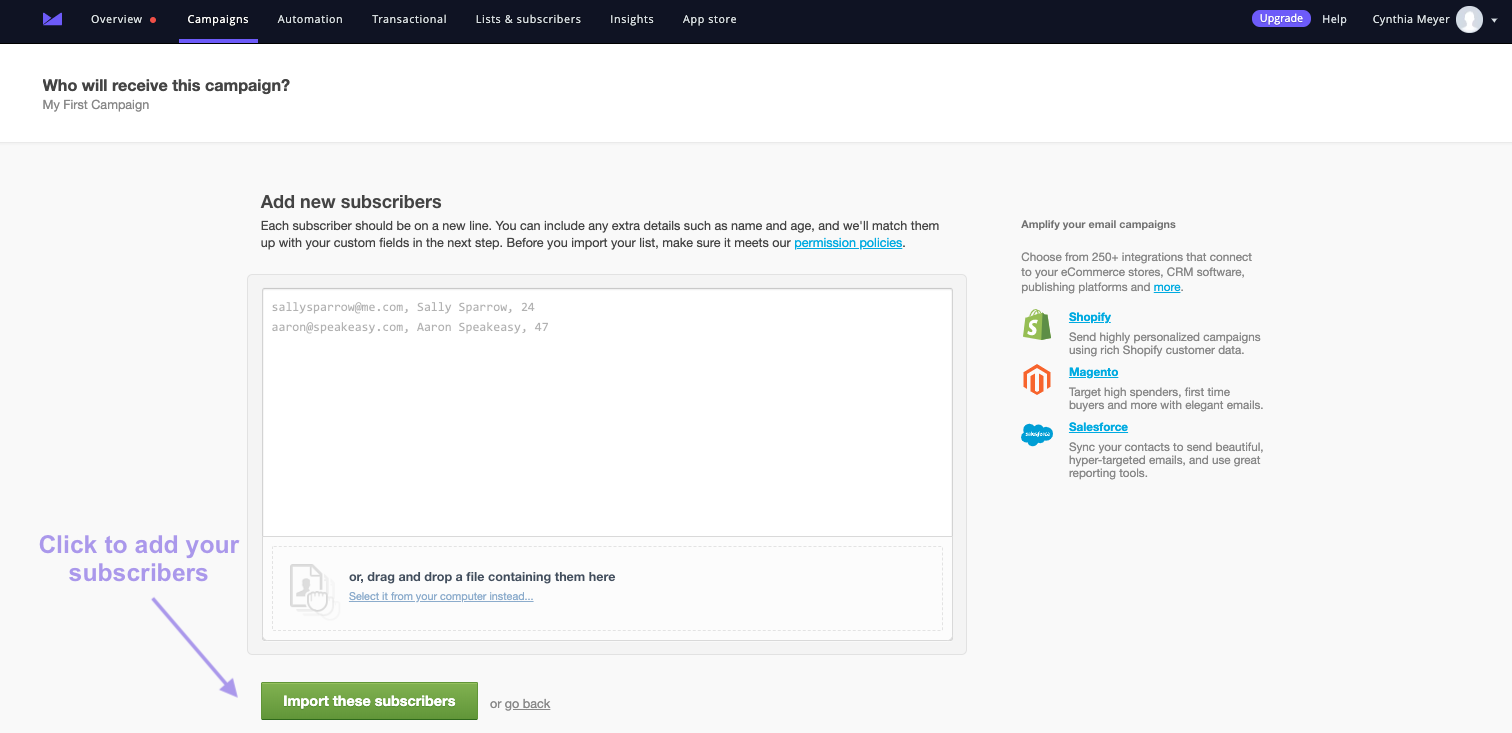Visit the App store tab

click(709, 18)
